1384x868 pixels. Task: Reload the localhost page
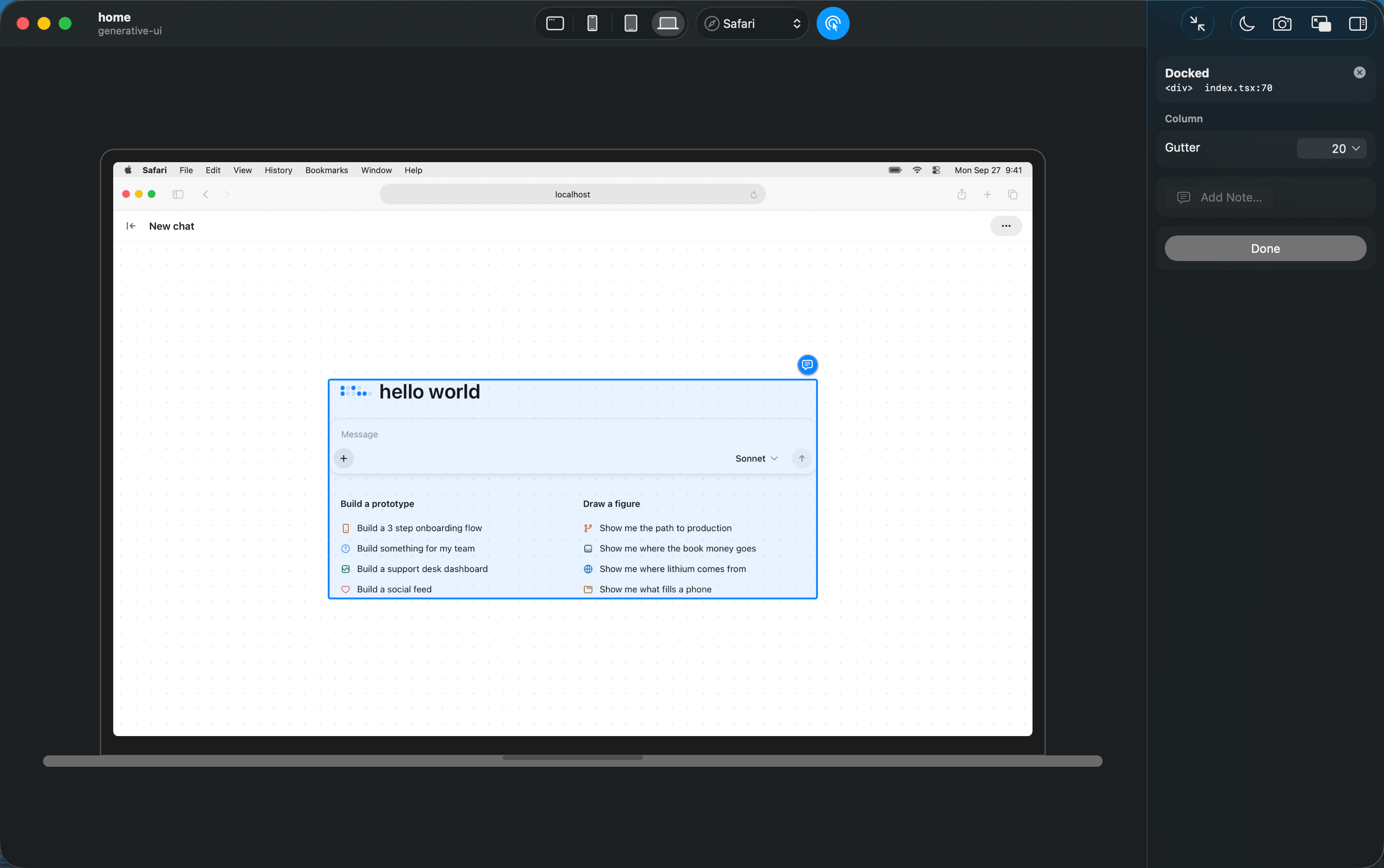[753, 195]
